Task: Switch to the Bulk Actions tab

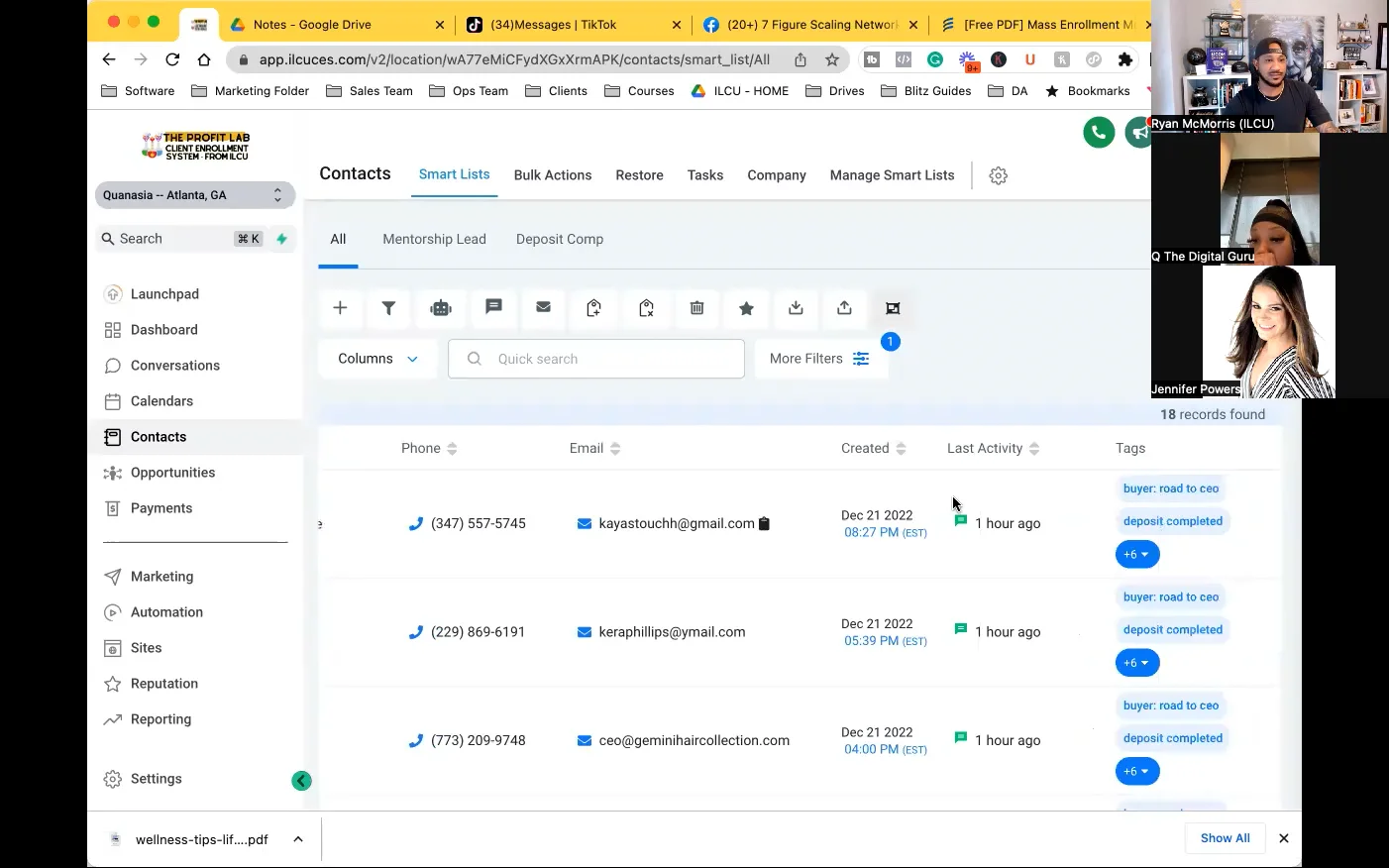Action: (553, 175)
